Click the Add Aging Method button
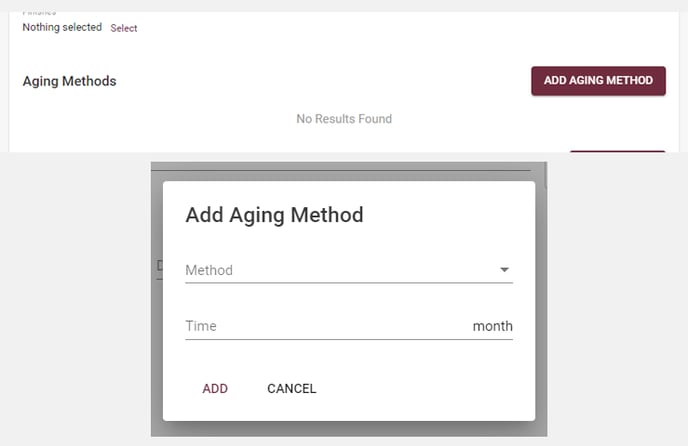The image size is (688, 446). click(598, 81)
